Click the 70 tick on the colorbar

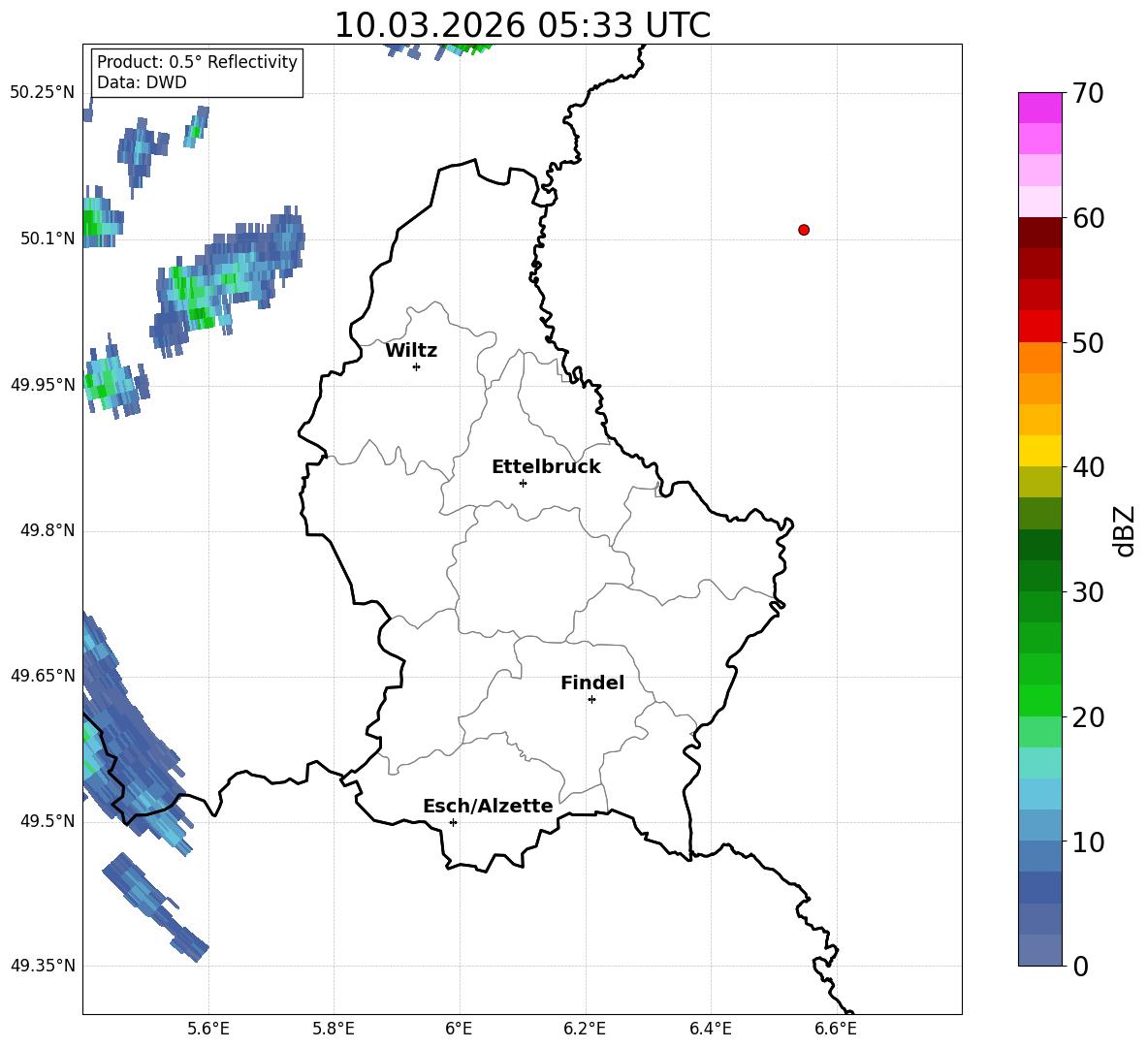click(x=1088, y=93)
